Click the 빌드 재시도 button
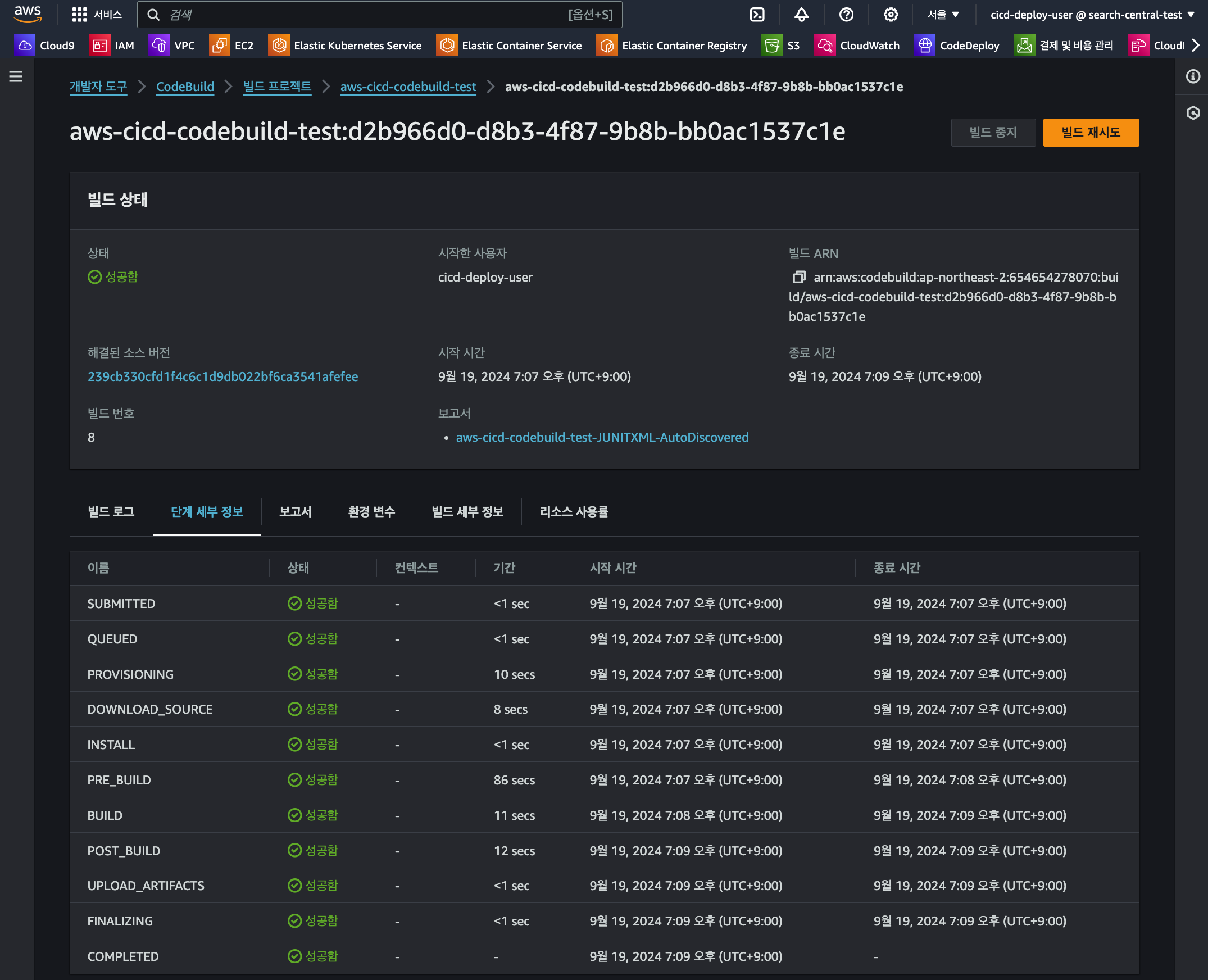 pos(1091,133)
